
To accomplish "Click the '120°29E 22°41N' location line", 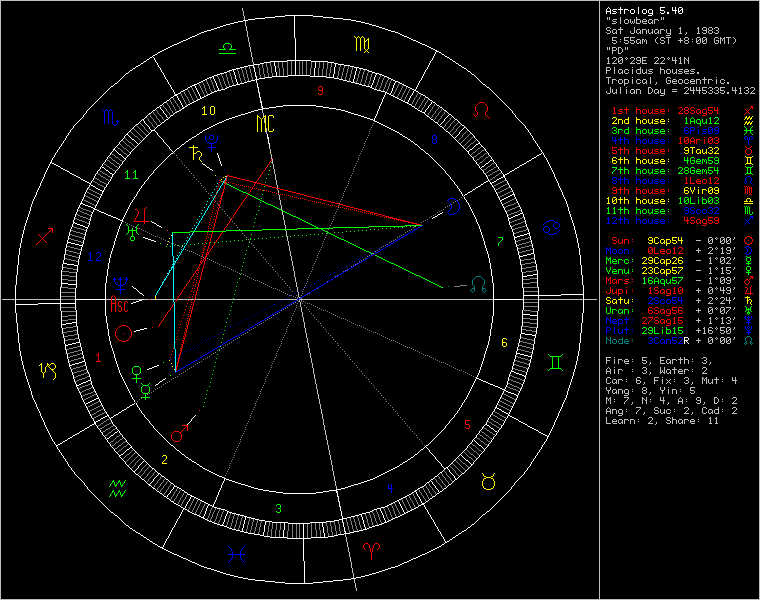I will click(647, 61).
